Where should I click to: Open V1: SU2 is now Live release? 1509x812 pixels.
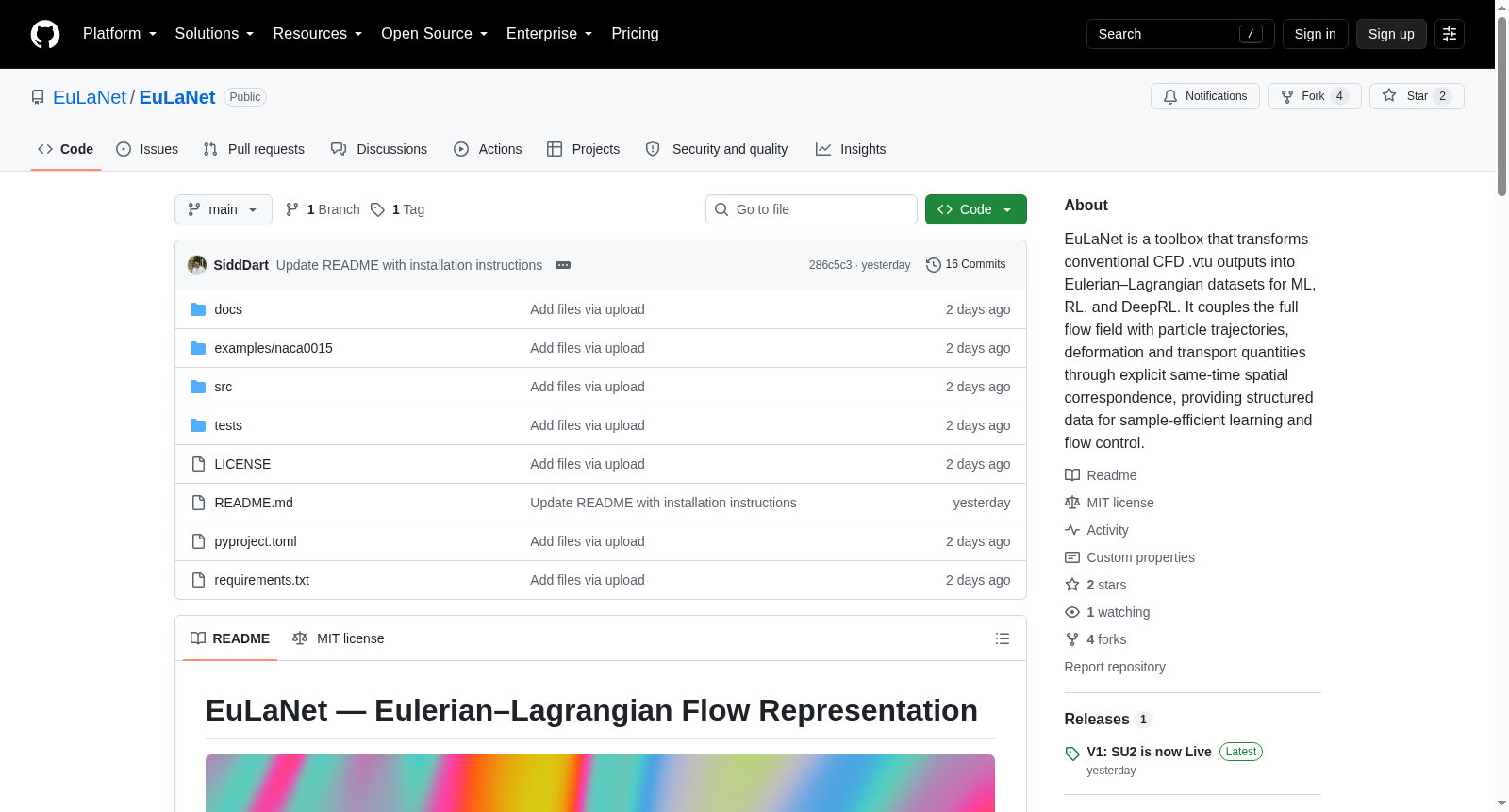click(x=1149, y=752)
